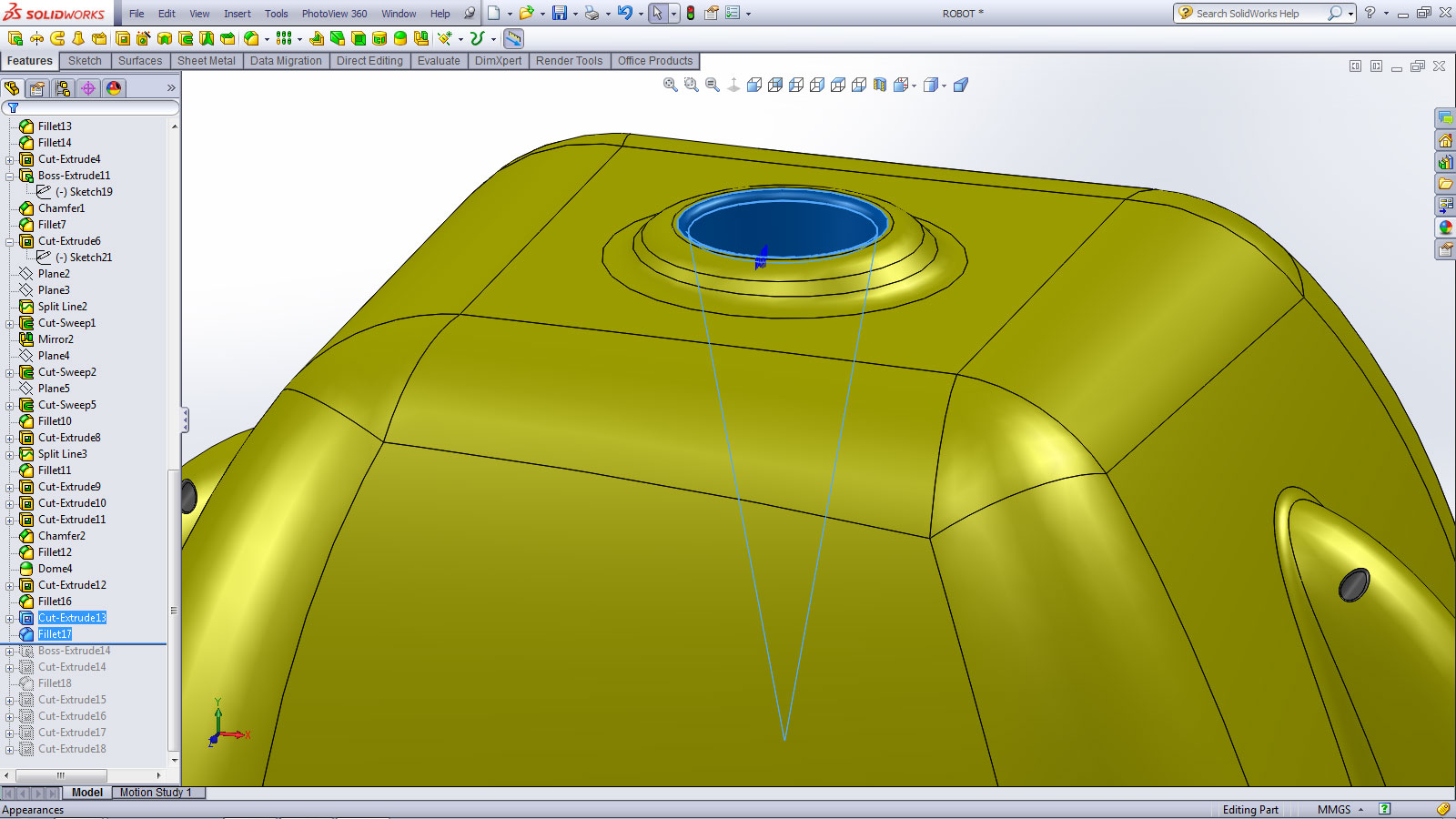Open the Hole Wizard tool
Viewport: 1456px width, 819px height.
[143, 38]
